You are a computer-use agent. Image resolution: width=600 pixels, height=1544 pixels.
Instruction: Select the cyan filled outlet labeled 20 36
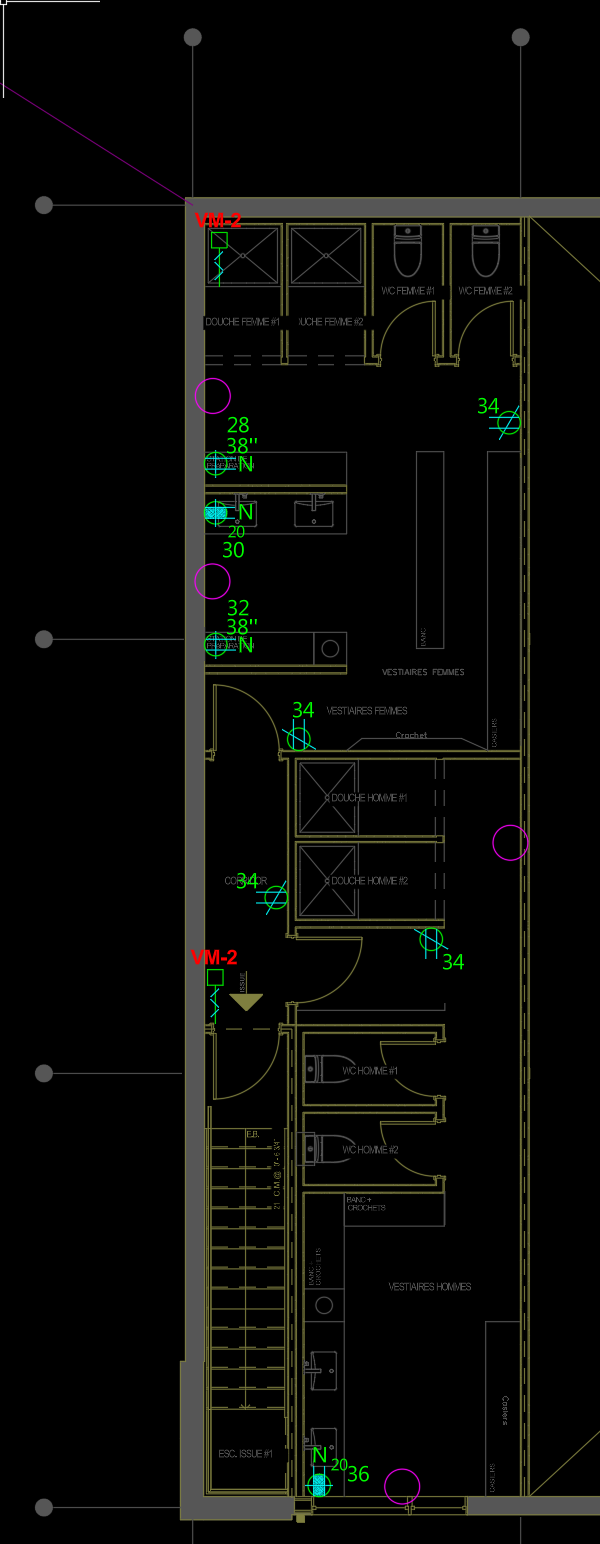pos(319,1485)
